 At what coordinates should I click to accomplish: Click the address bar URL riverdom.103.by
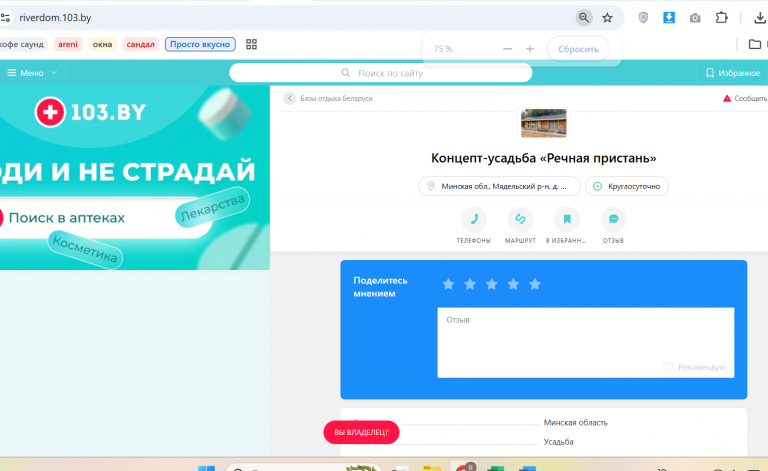click(x=55, y=18)
